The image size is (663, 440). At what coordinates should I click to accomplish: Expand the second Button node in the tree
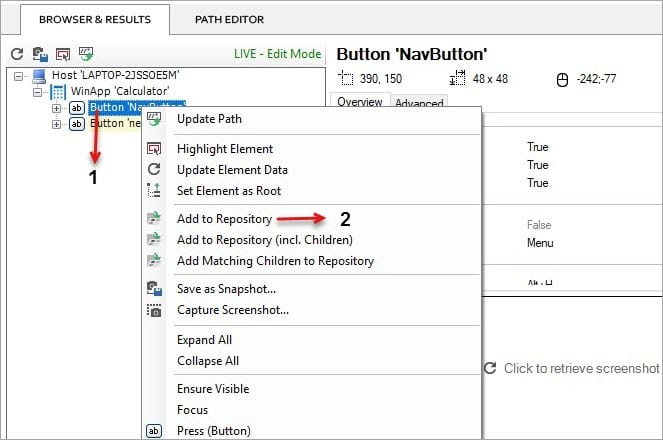click(56, 124)
